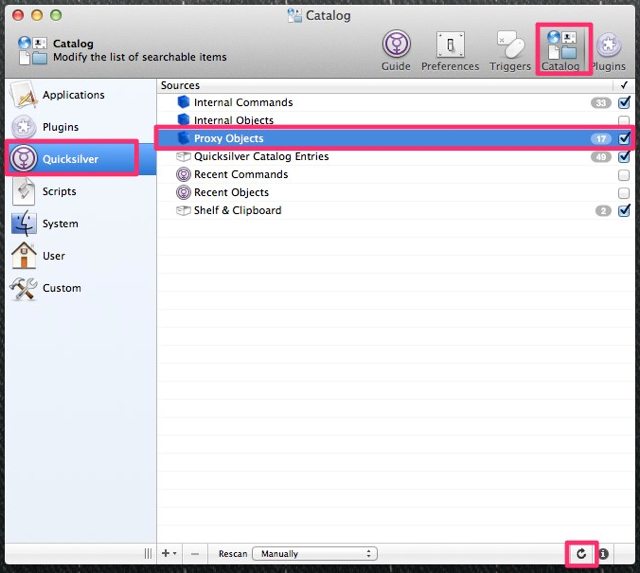Click the info button at bottom right
This screenshot has width=640, height=573.
[x=604, y=554]
